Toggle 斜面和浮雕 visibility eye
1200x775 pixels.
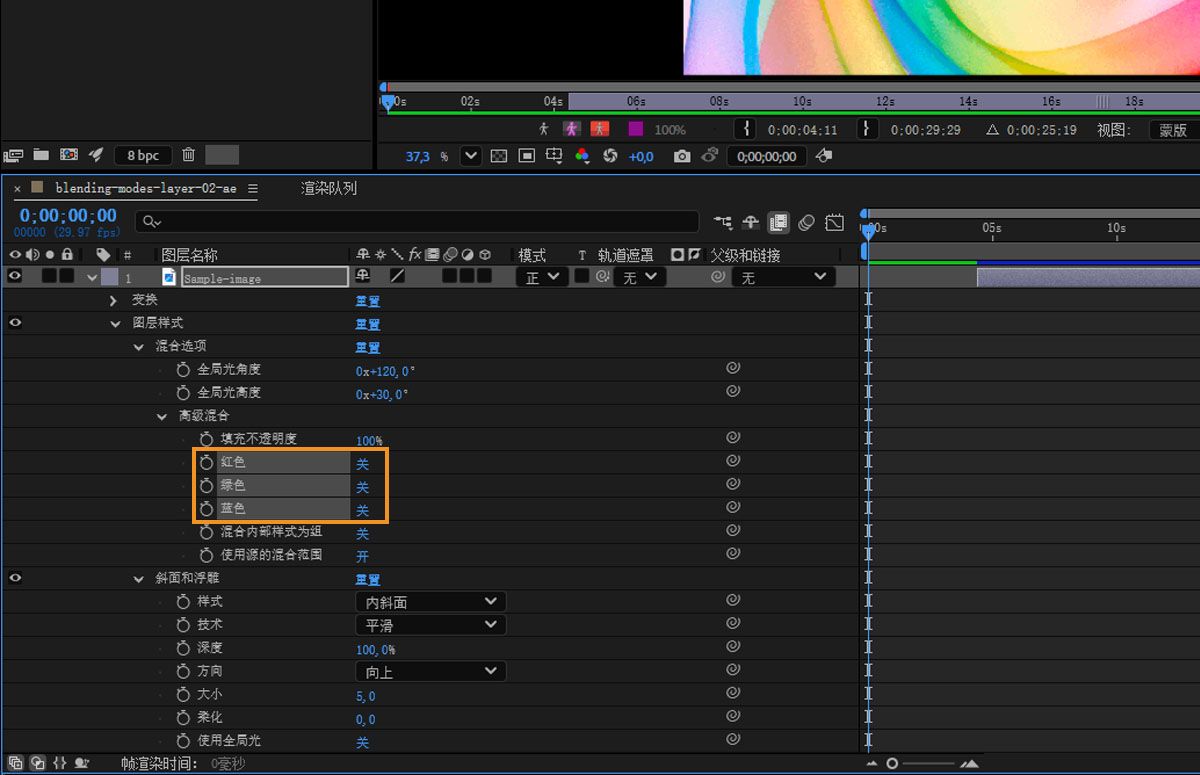point(15,577)
